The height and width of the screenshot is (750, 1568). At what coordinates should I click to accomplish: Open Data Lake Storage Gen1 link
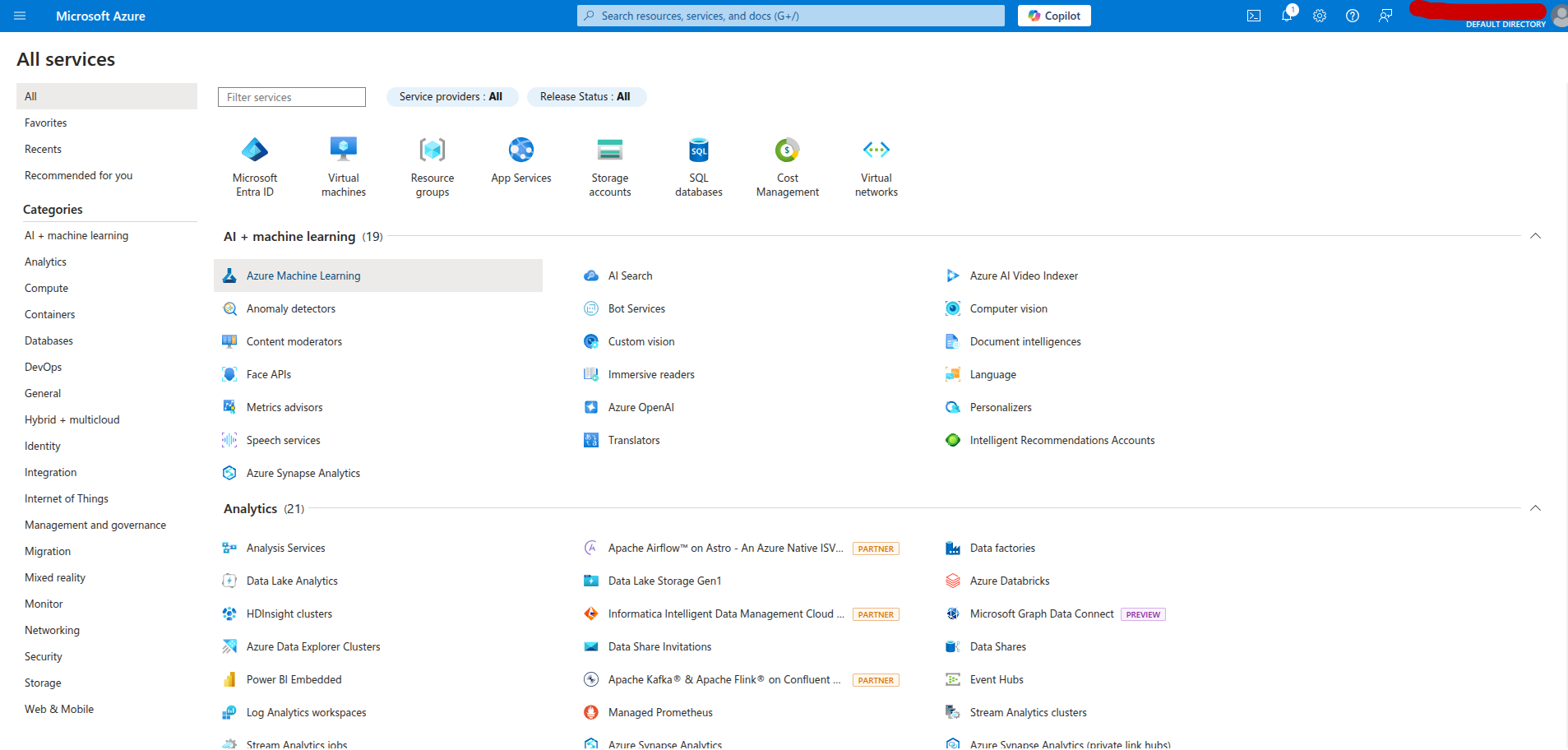tap(665, 581)
